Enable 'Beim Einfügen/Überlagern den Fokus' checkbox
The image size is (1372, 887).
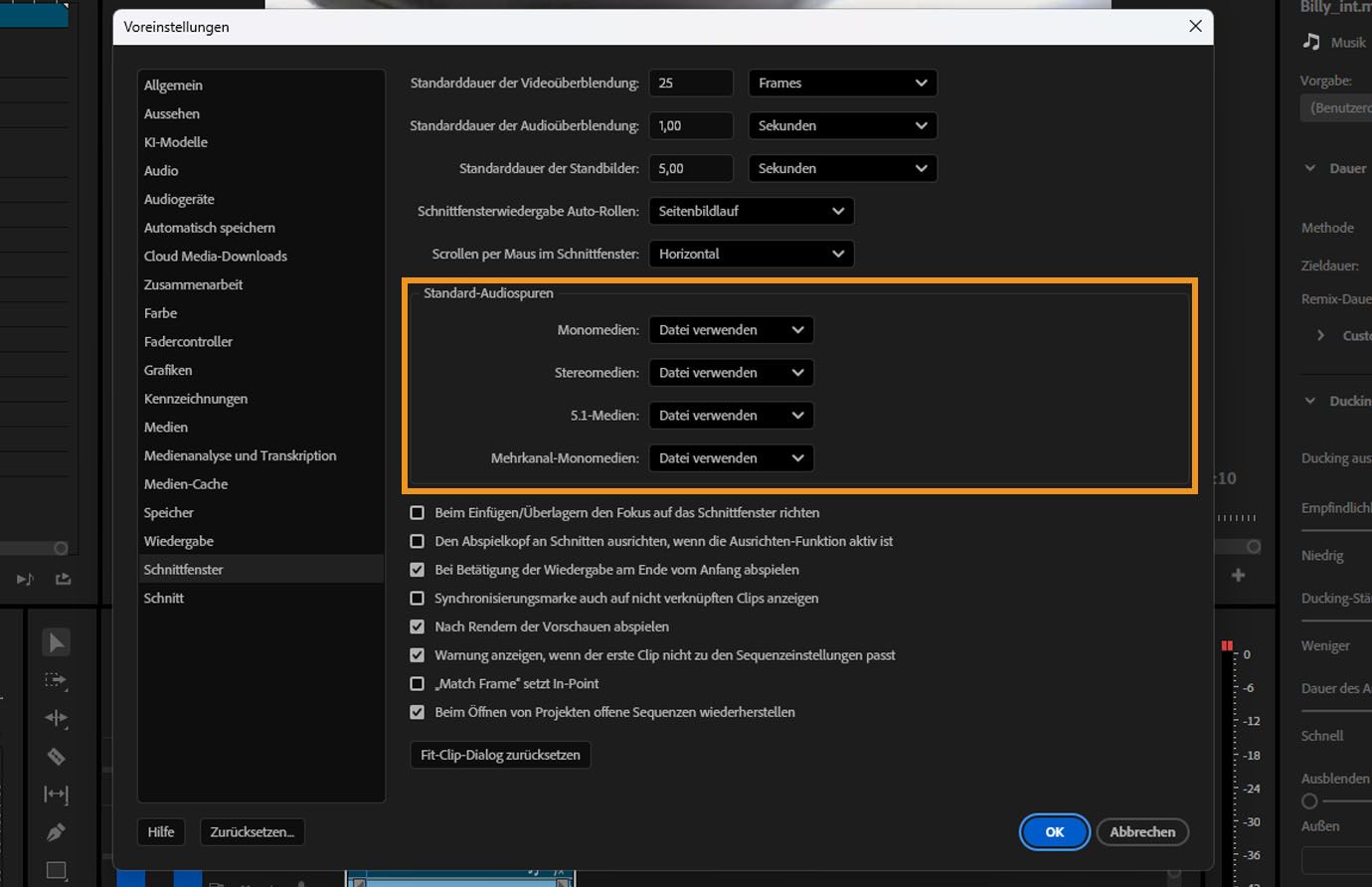417,512
